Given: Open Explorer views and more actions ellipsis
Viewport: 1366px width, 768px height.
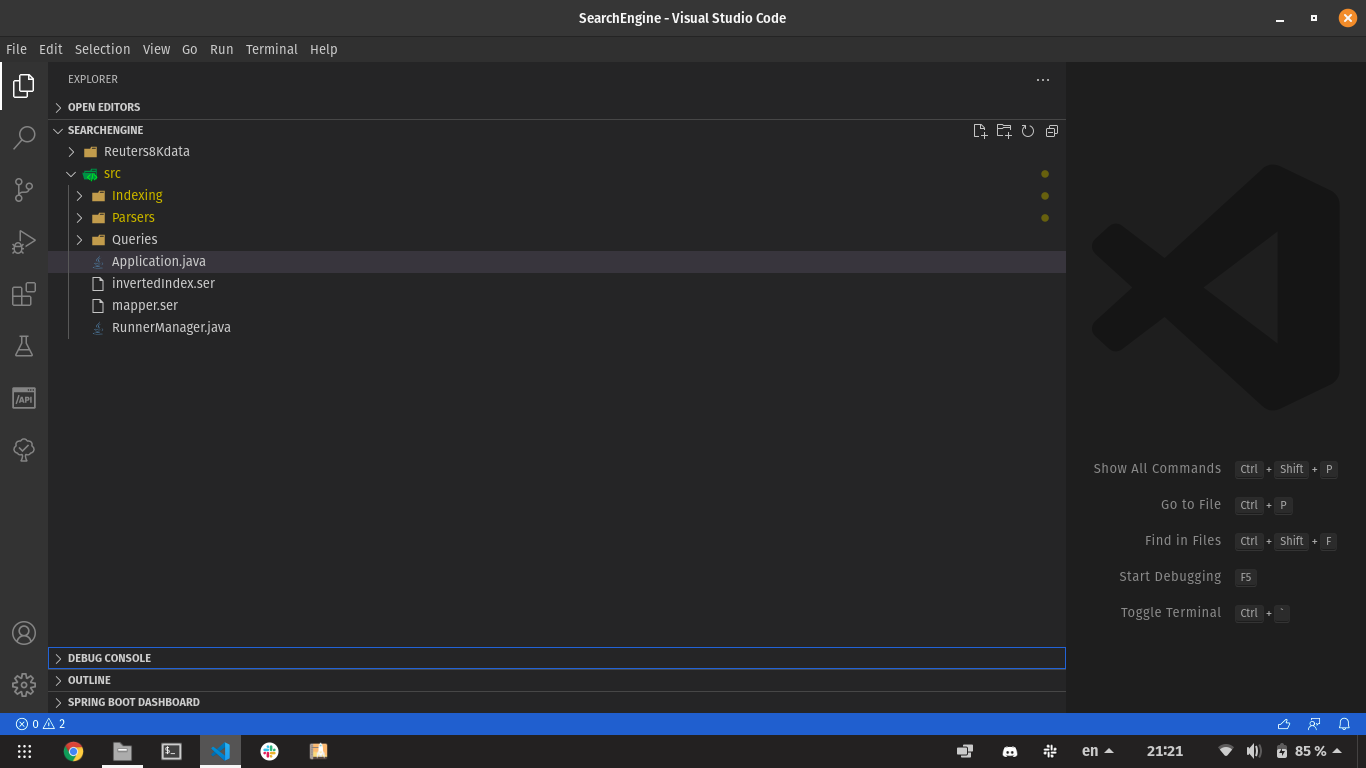Looking at the screenshot, I should 1043,80.
